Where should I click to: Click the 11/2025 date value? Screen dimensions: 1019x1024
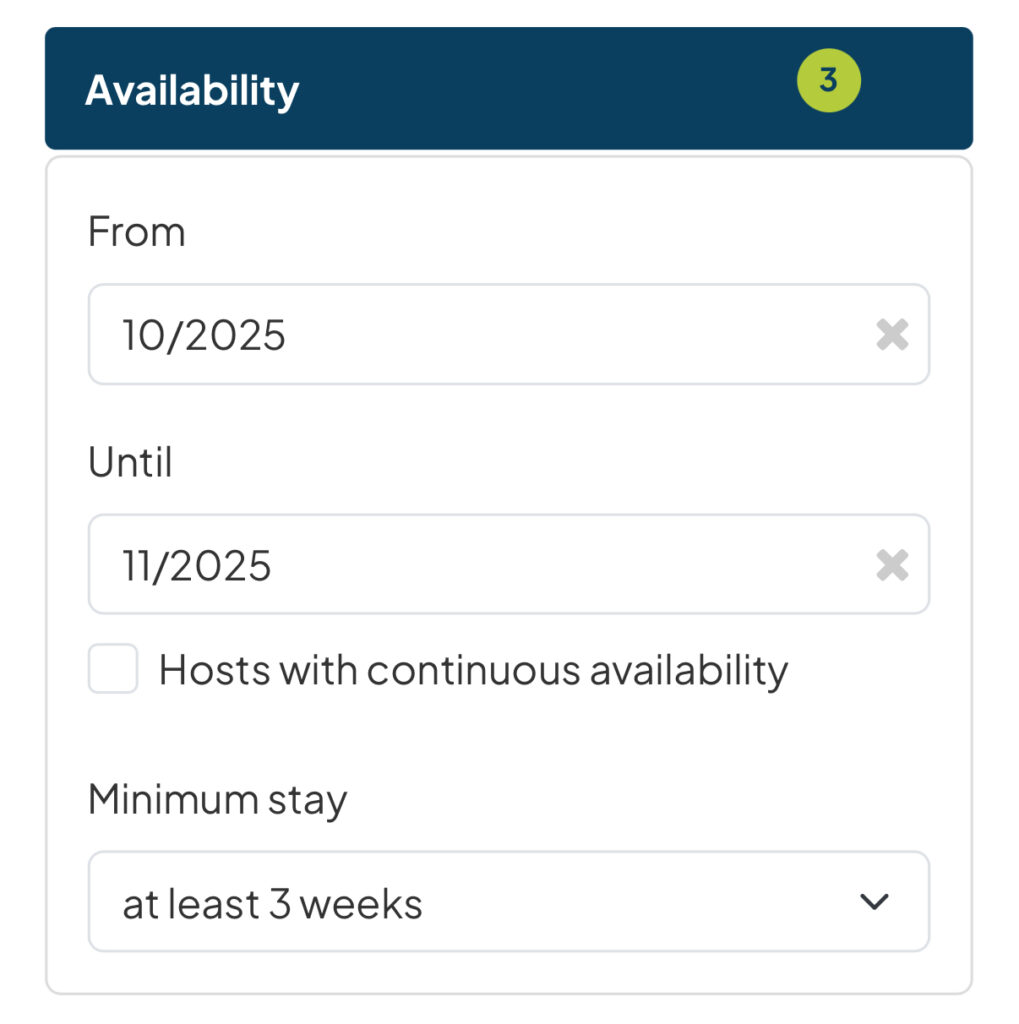point(197,566)
